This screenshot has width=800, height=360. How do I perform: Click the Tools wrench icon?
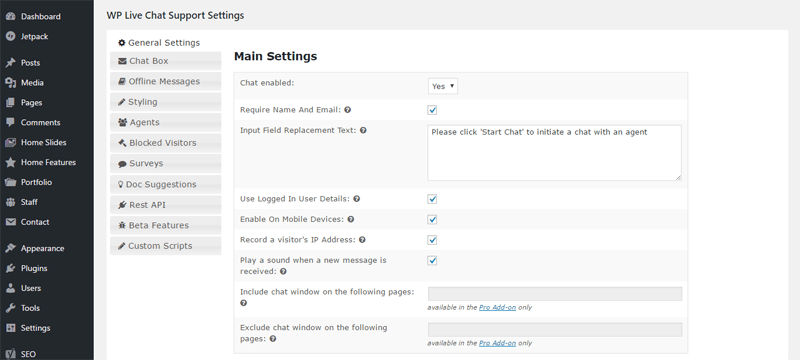pyautogui.click(x=10, y=308)
